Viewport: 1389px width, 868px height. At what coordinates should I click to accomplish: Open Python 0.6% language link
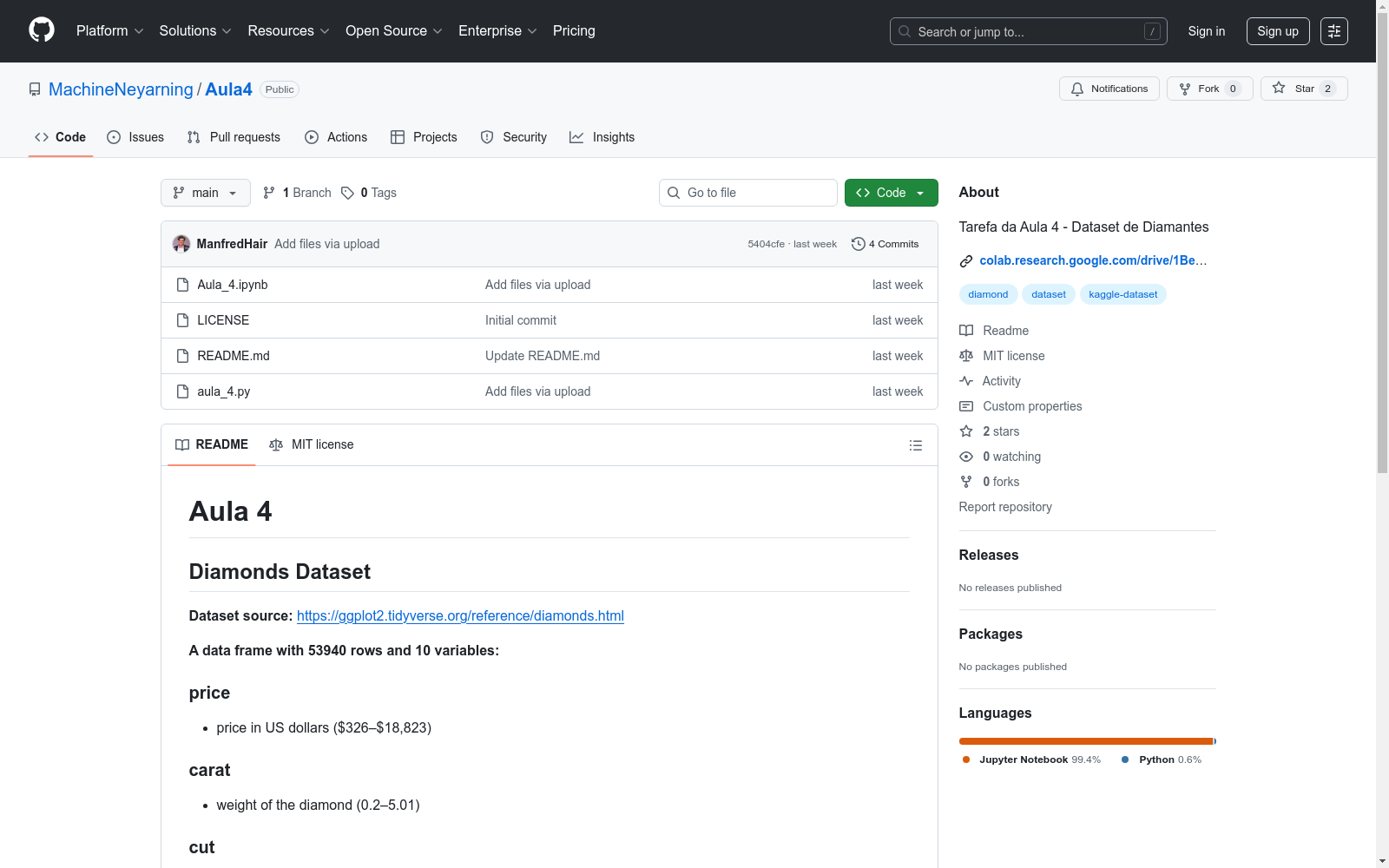coord(1162,759)
